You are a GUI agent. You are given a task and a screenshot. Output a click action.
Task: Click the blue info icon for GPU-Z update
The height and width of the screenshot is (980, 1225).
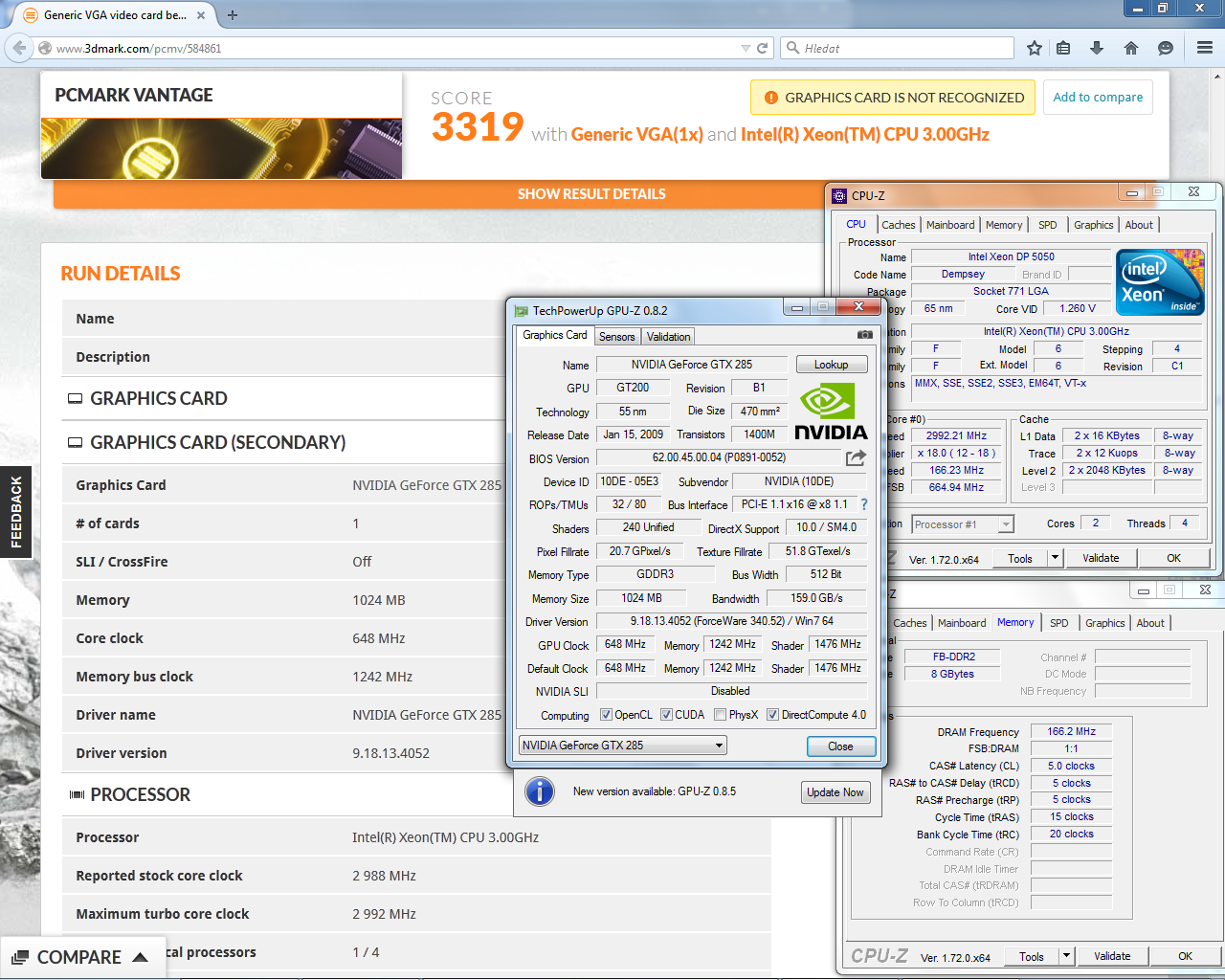(540, 791)
